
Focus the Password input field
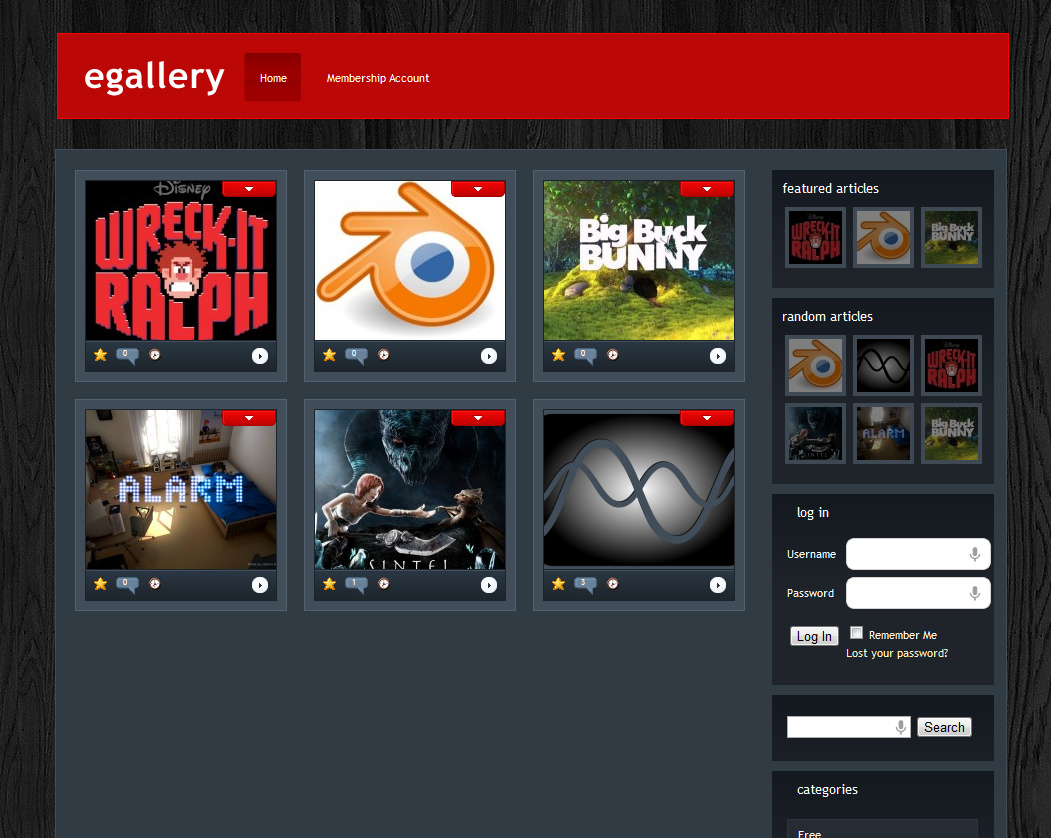[x=905, y=593]
